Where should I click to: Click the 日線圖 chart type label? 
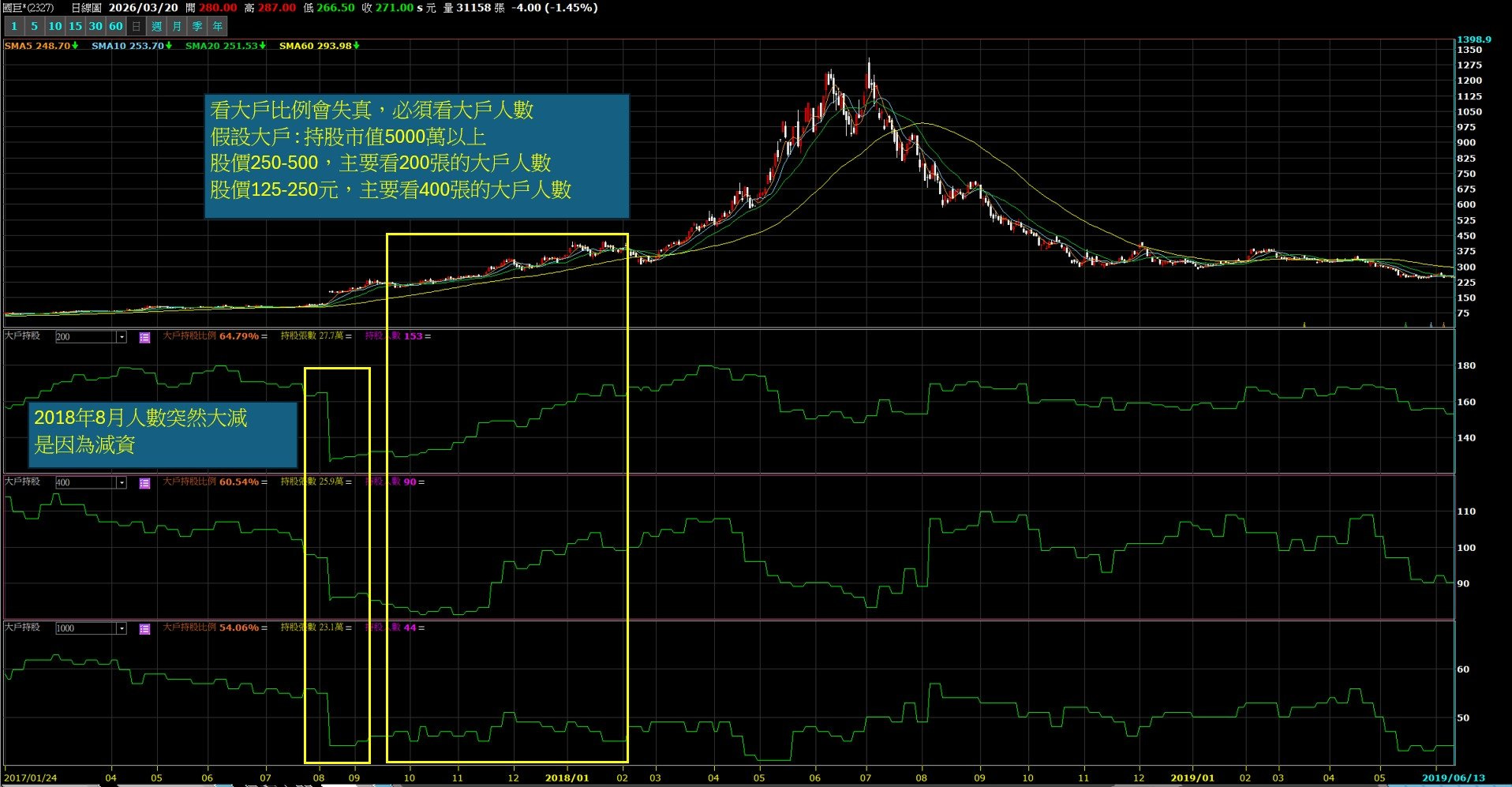(x=86, y=8)
